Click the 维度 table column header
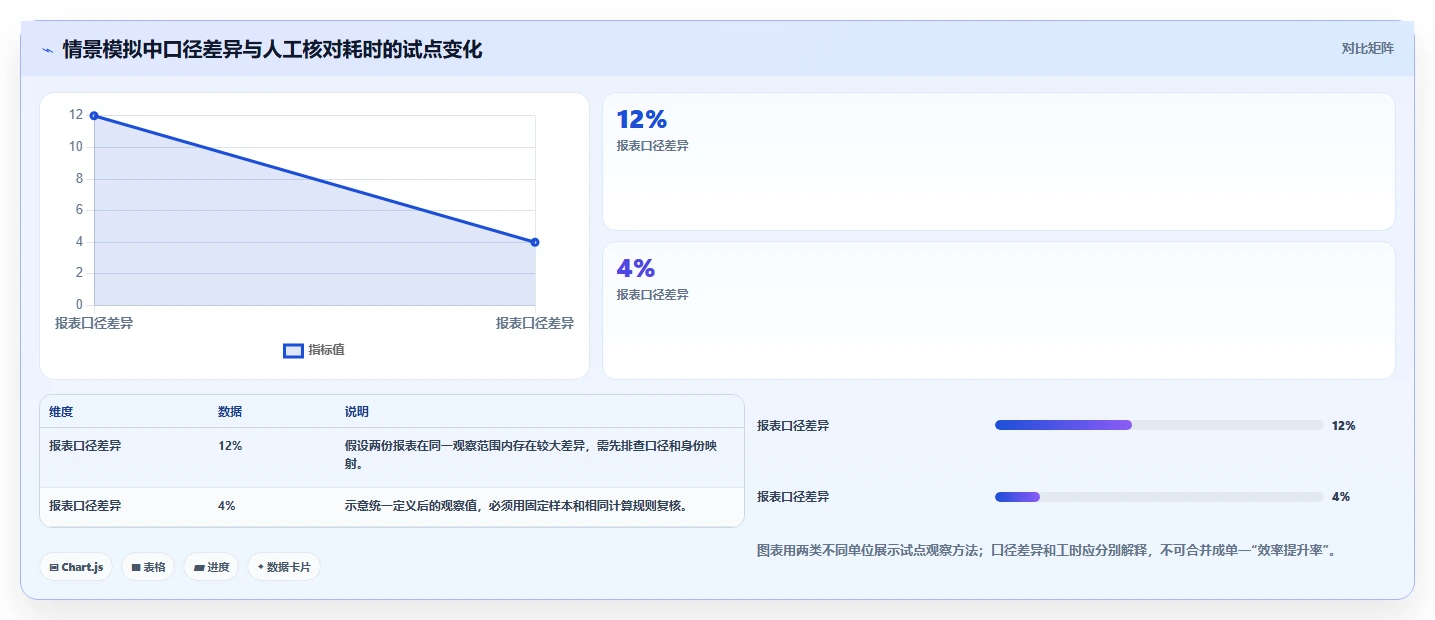This screenshot has height=620, width=1435. 61,412
